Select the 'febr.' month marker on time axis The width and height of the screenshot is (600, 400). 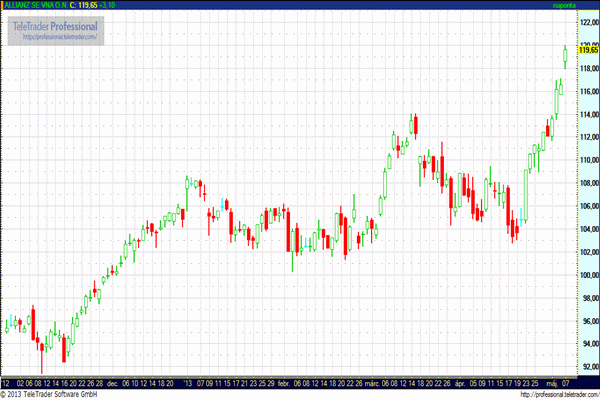click(x=283, y=382)
